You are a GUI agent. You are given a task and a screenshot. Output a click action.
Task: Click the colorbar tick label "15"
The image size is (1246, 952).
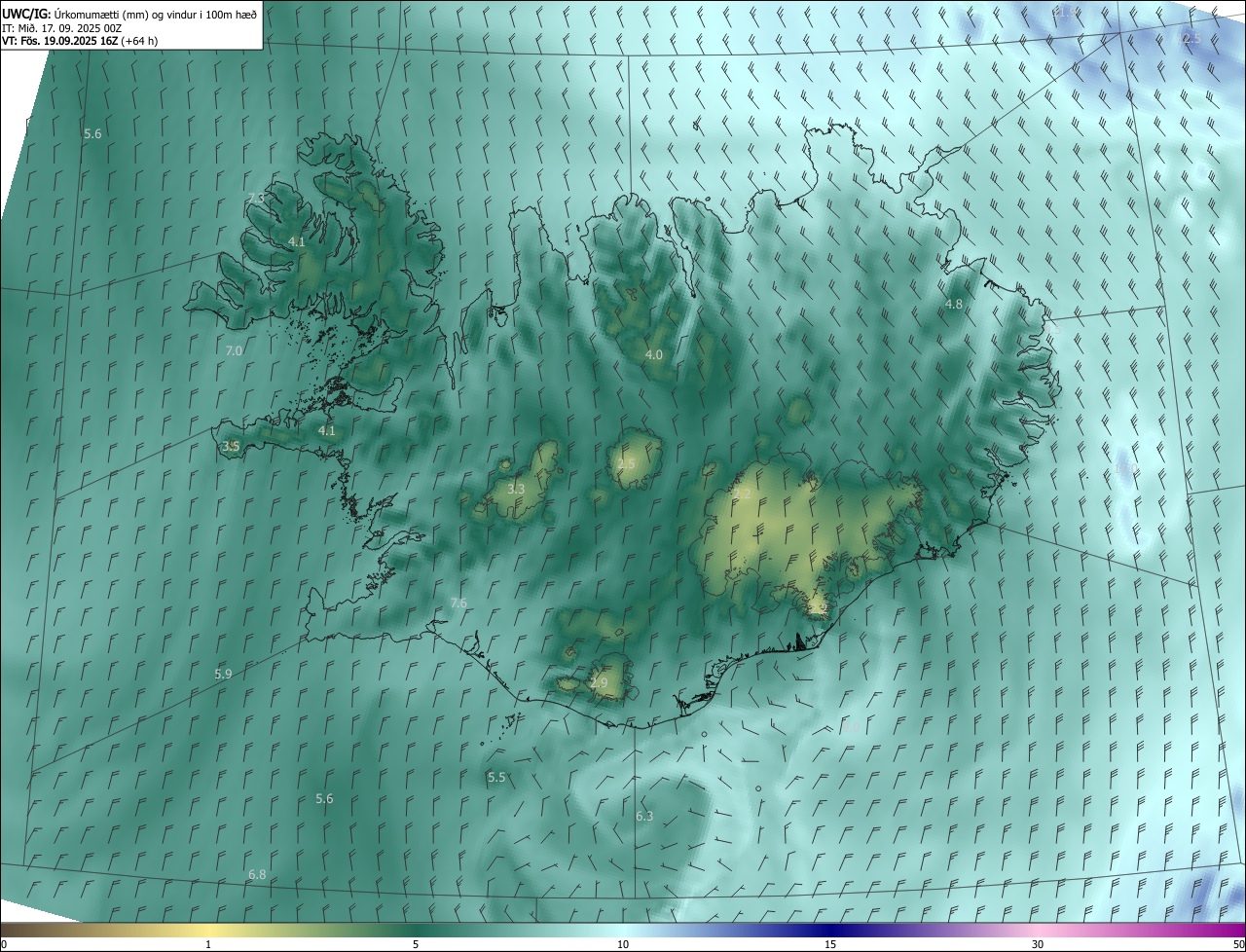point(830,944)
